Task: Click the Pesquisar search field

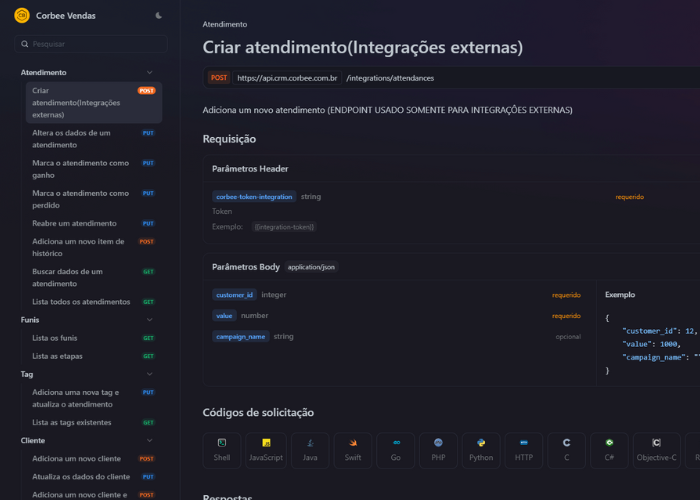Action: click(x=90, y=44)
